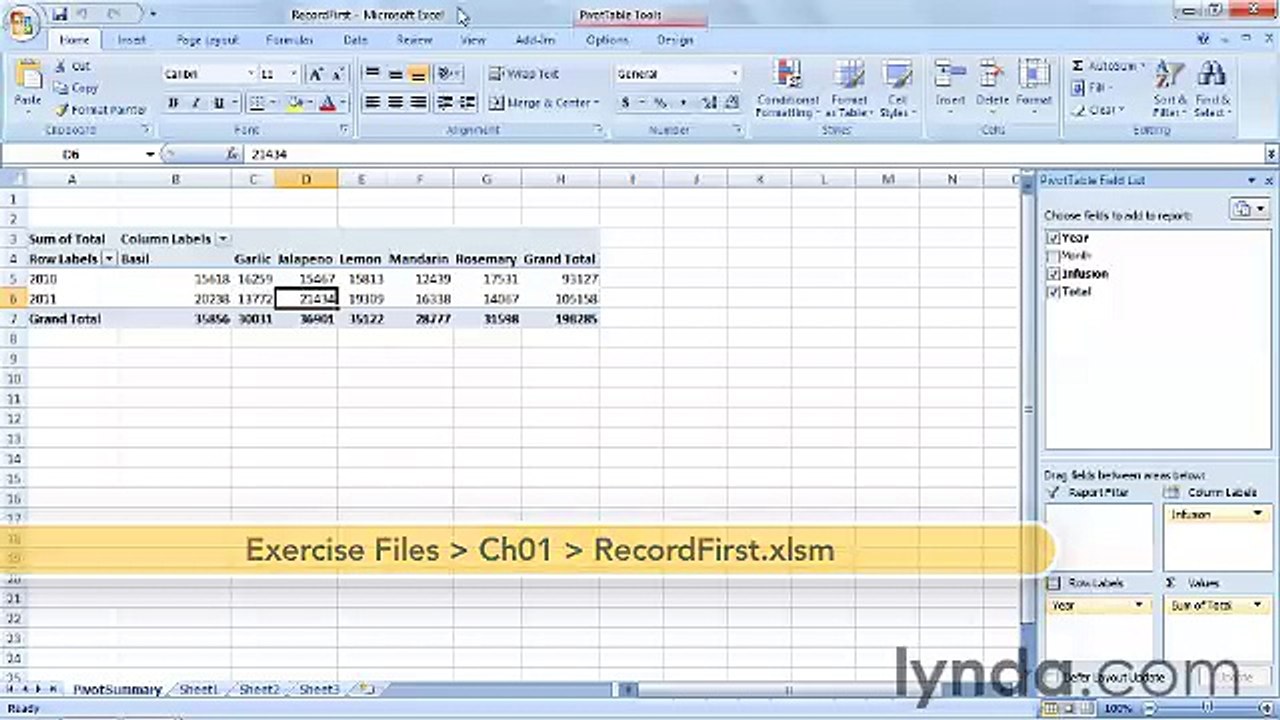Open Find & Select
This screenshot has height=720, width=1280.
point(1211,88)
